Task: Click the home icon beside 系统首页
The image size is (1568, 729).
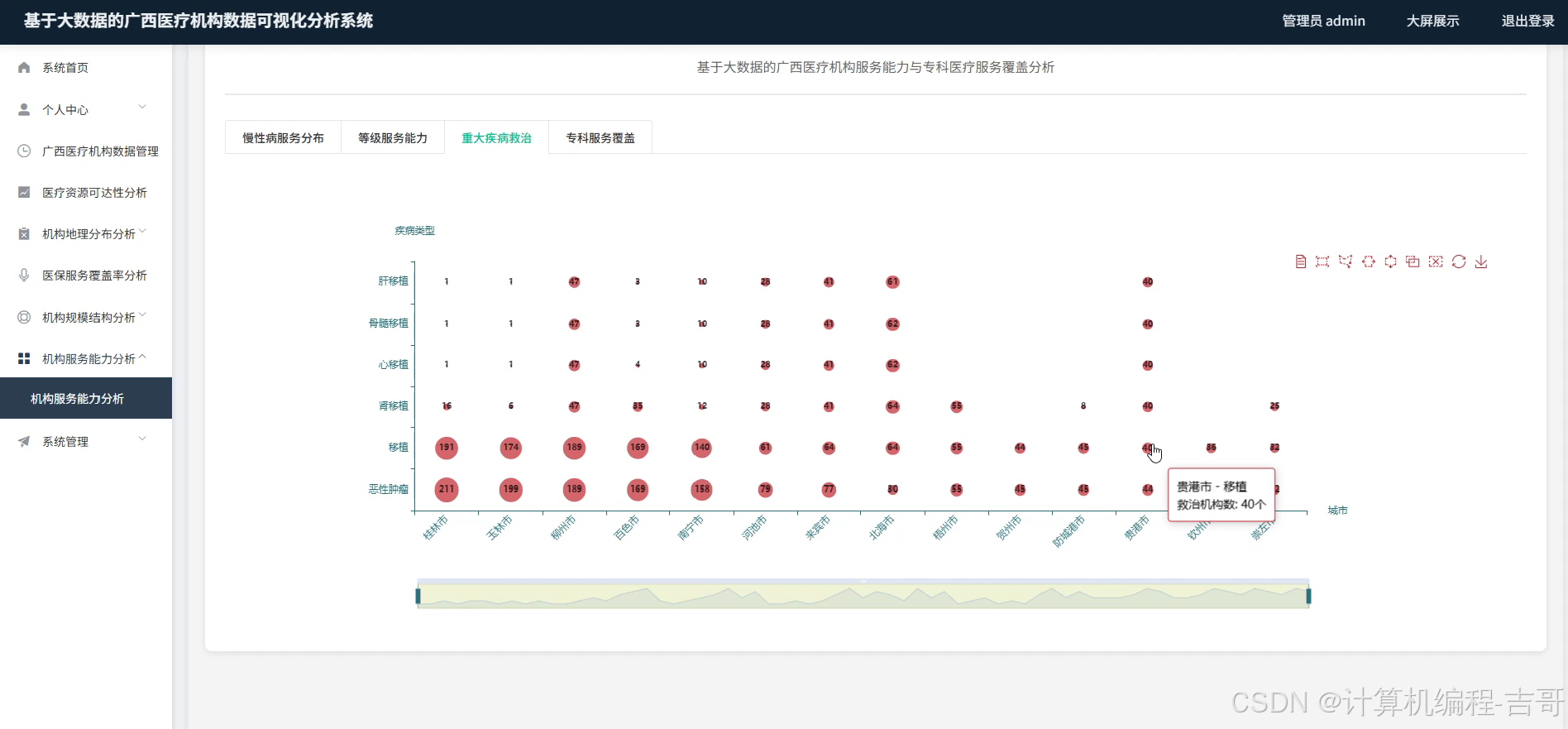Action: pos(24,68)
